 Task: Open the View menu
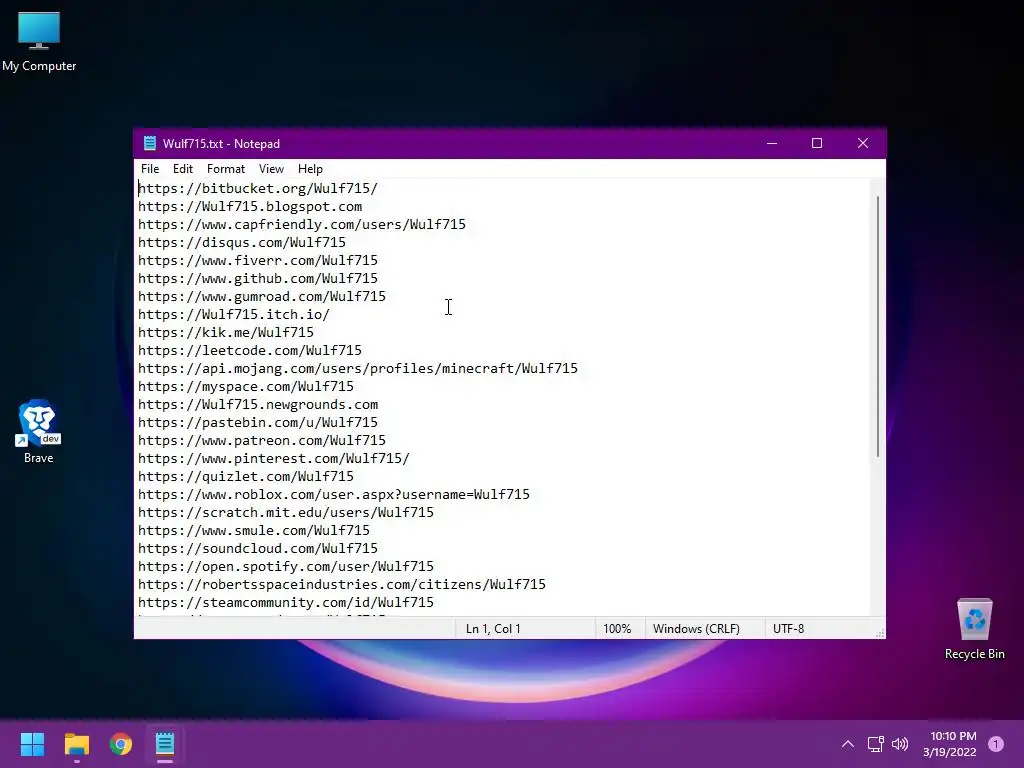(x=271, y=168)
